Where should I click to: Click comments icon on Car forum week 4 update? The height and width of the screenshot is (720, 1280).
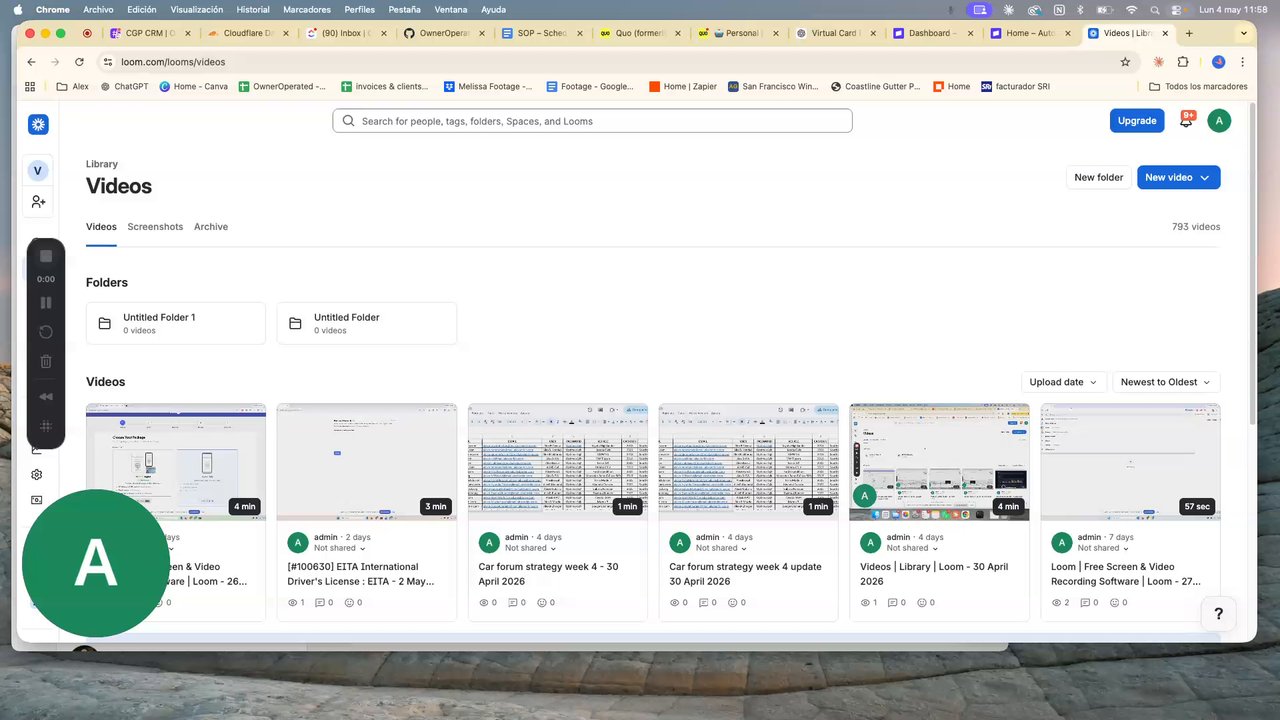pos(702,603)
